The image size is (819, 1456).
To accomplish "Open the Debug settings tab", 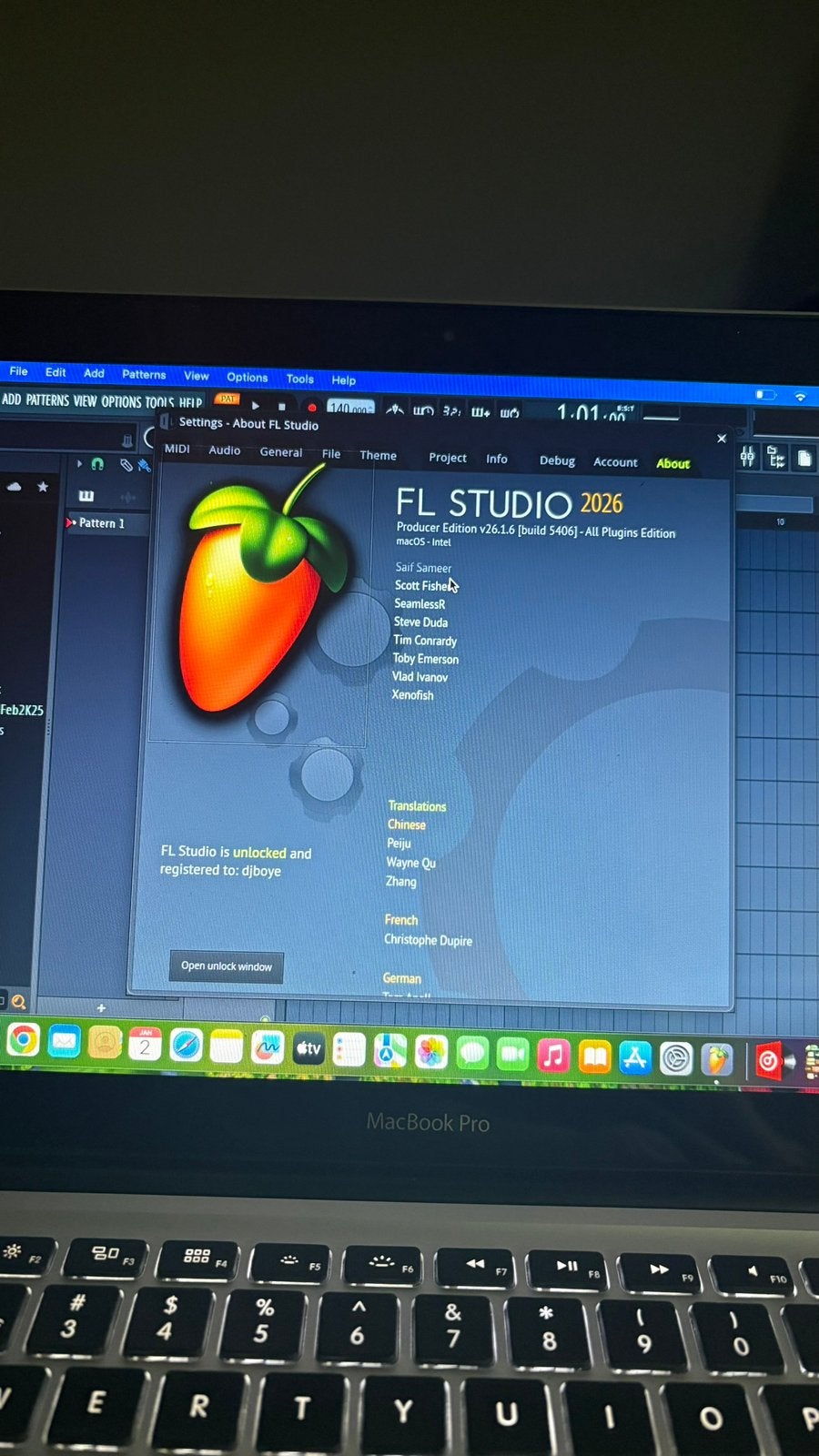I will [557, 461].
